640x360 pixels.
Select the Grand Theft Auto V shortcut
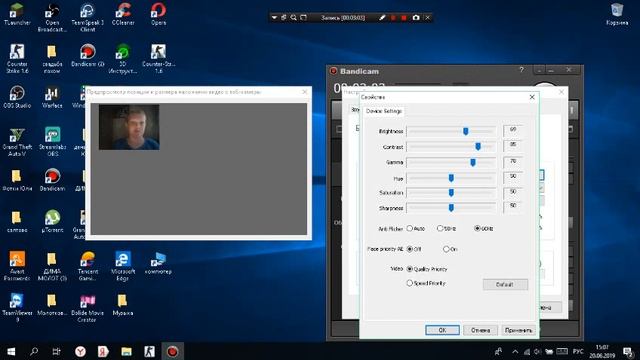(17, 142)
